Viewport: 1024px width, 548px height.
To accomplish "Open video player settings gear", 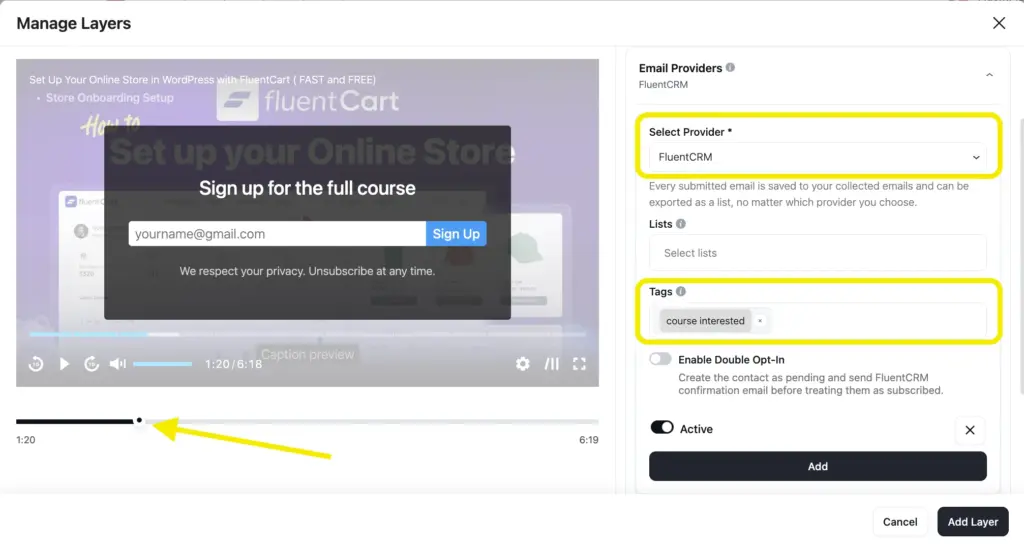I will point(522,364).
